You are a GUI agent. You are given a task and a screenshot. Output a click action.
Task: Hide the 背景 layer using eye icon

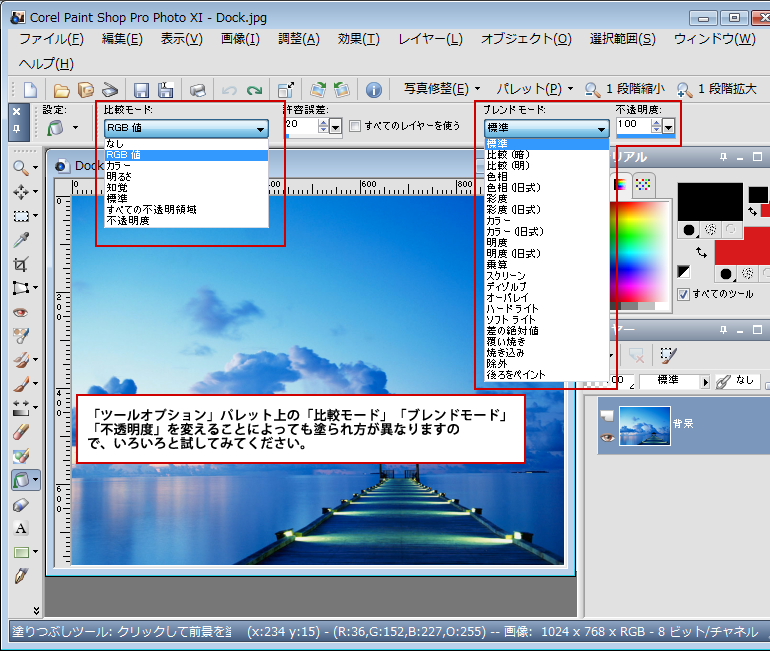(x=604, y=437)
